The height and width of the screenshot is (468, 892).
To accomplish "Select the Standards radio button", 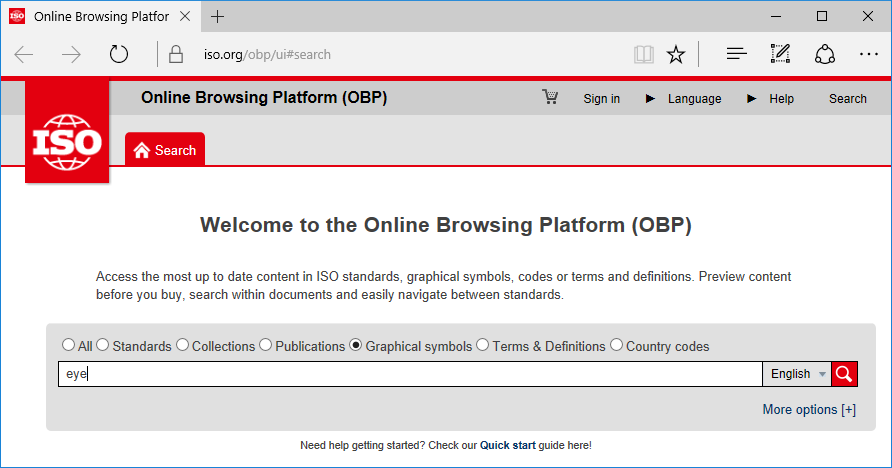I will 102,345.
